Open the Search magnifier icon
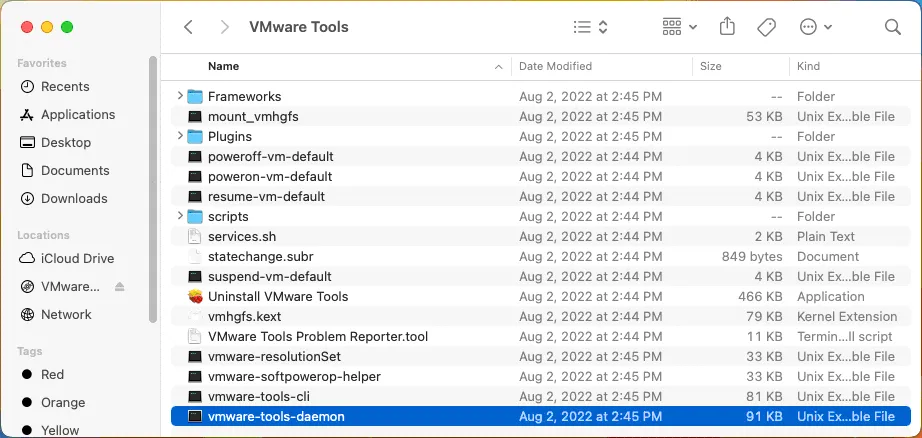This screenshot has height=438, width=922. 892,27
